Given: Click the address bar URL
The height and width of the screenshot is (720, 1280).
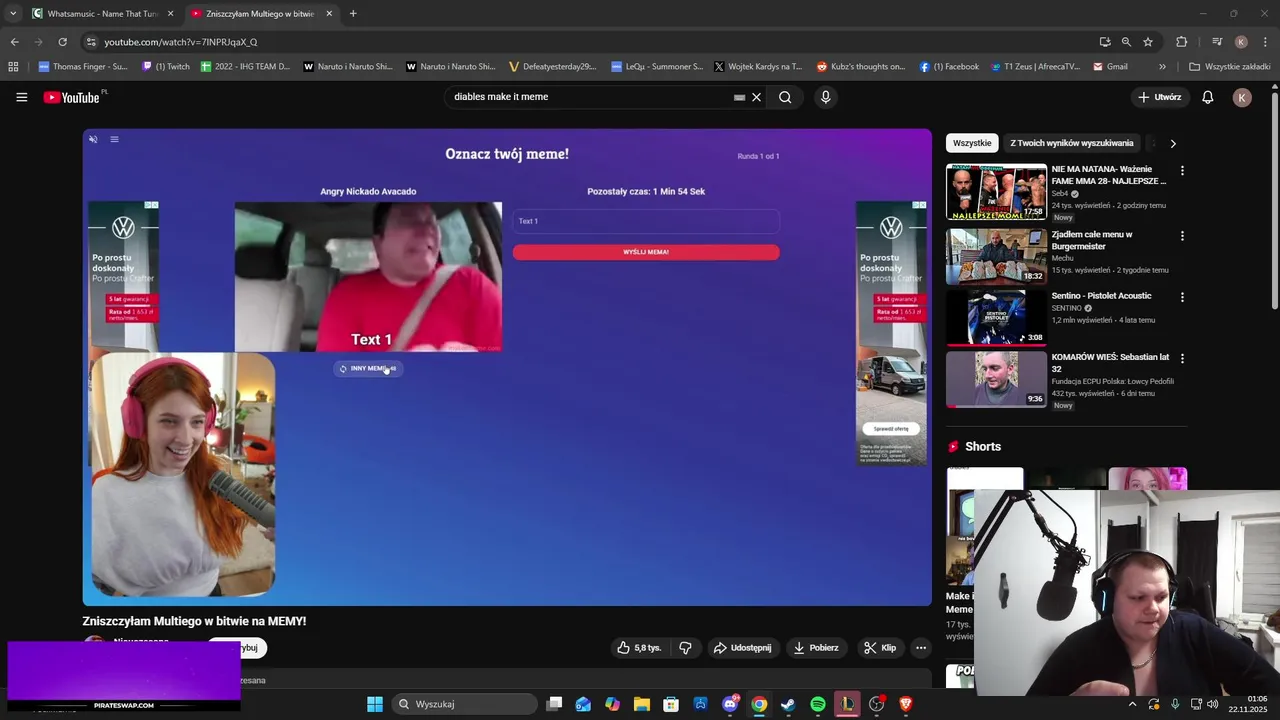Looking at the screenshot, I should point(181,42).
